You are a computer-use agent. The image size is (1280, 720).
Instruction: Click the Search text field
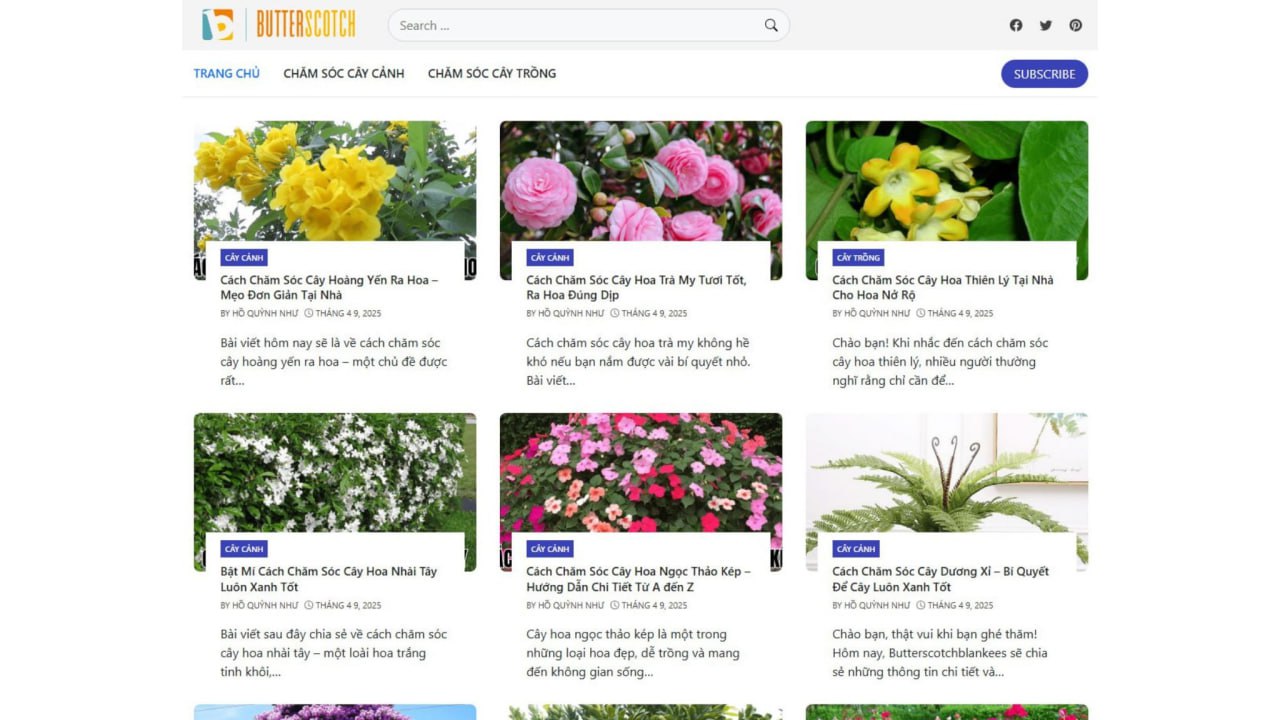click(575, 26)
